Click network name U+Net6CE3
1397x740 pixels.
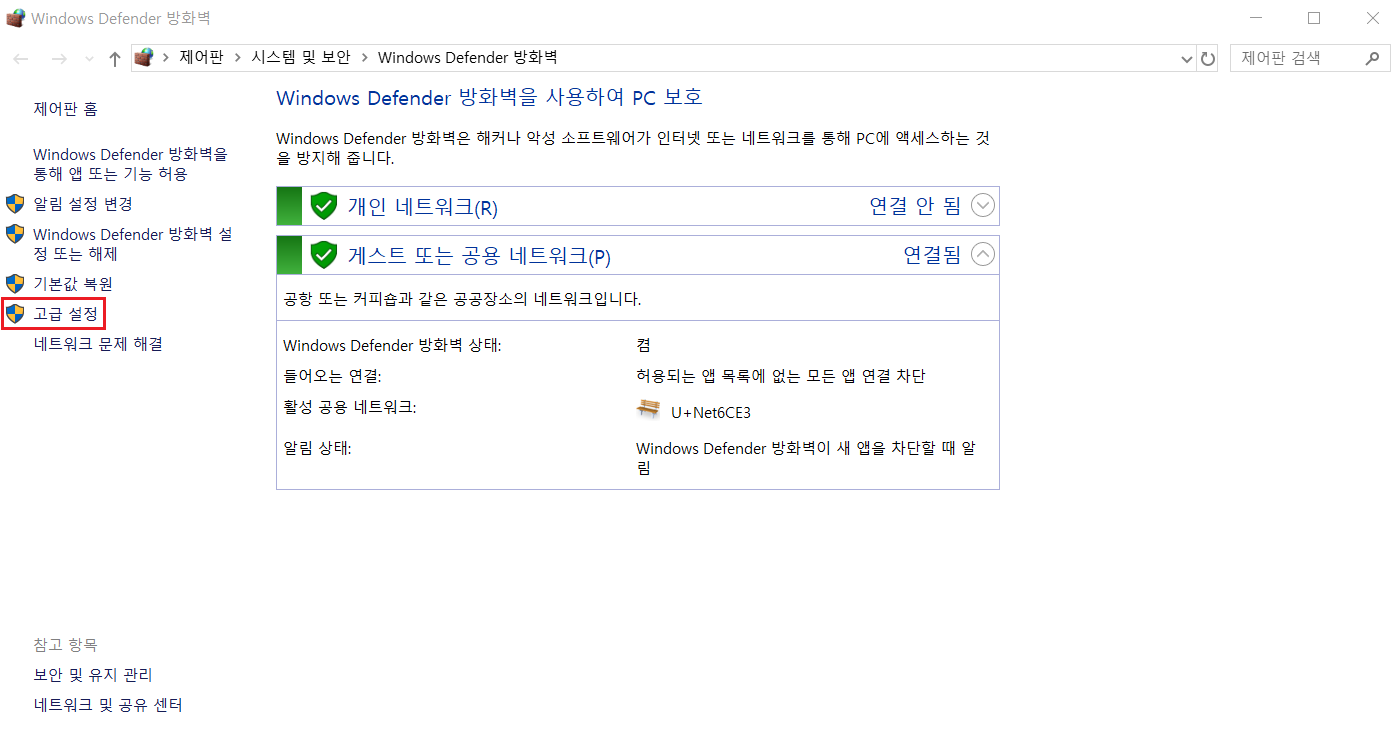click(x=711, y=412)
